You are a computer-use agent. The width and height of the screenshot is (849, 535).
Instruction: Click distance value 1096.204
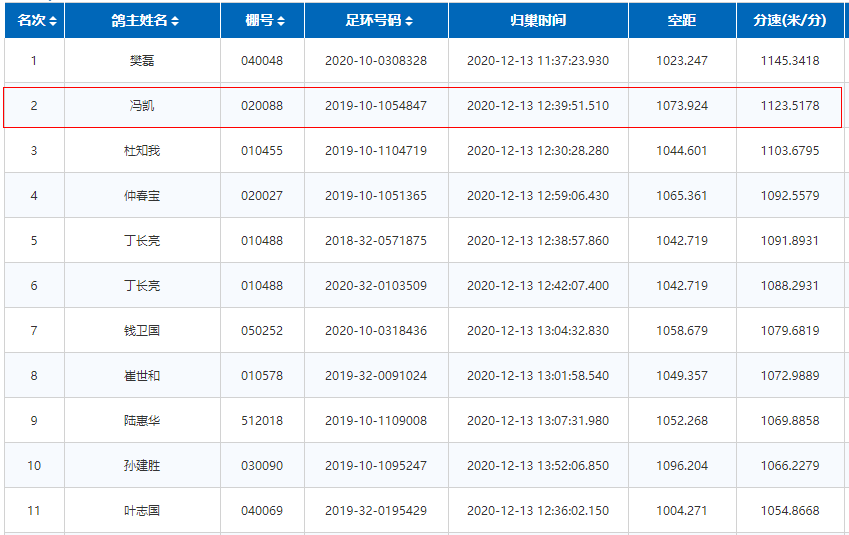coord(682,465)
